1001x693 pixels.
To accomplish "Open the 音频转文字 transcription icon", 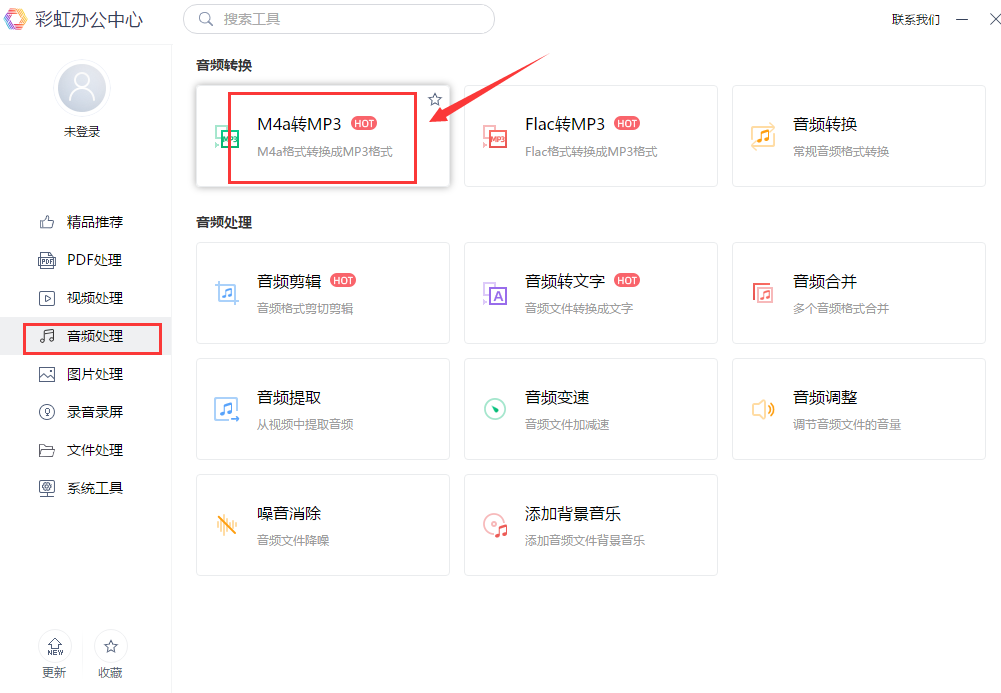I will click(495, 293).
